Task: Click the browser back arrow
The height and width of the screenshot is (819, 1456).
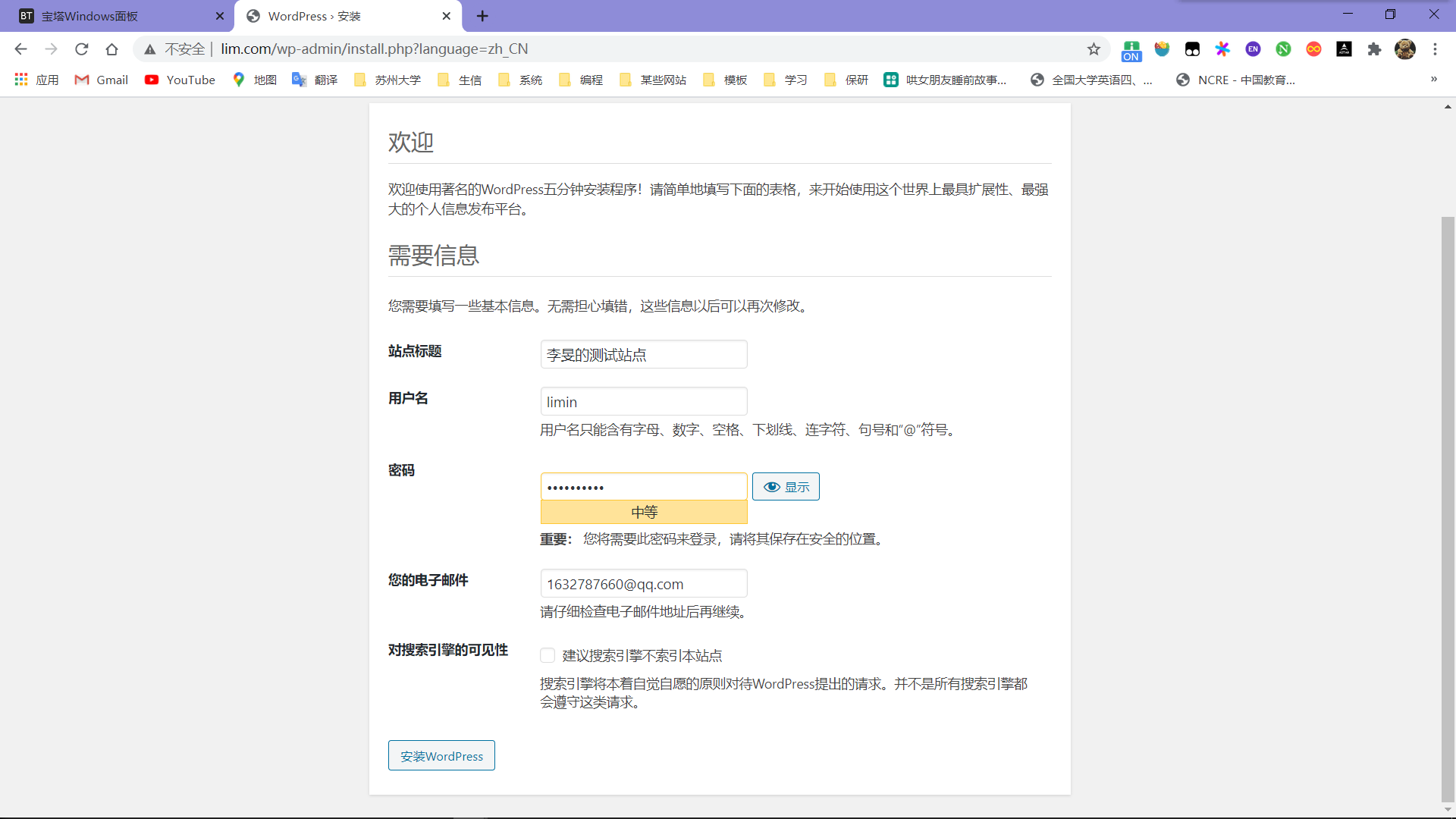Action: point(20,49)
